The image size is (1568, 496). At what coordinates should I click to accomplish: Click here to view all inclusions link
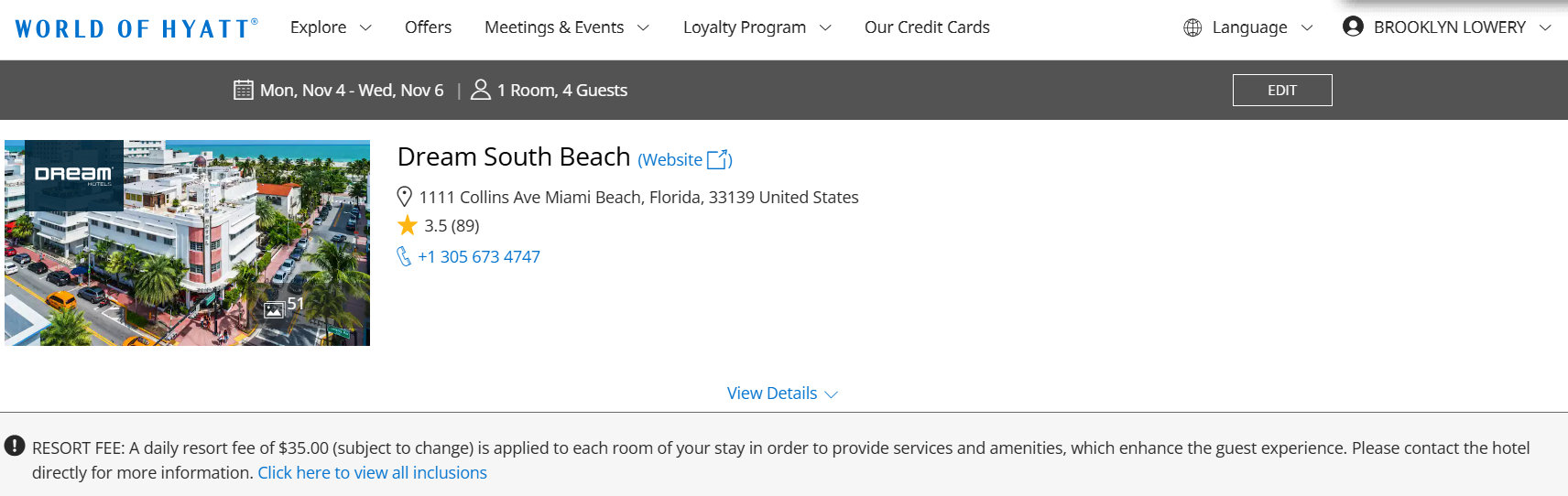[x=372, y=473]
